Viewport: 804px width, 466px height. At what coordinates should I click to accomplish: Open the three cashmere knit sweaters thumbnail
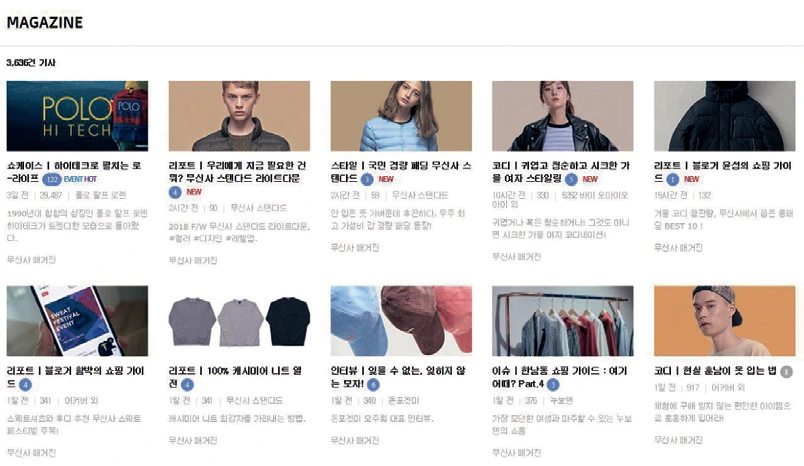239,321
